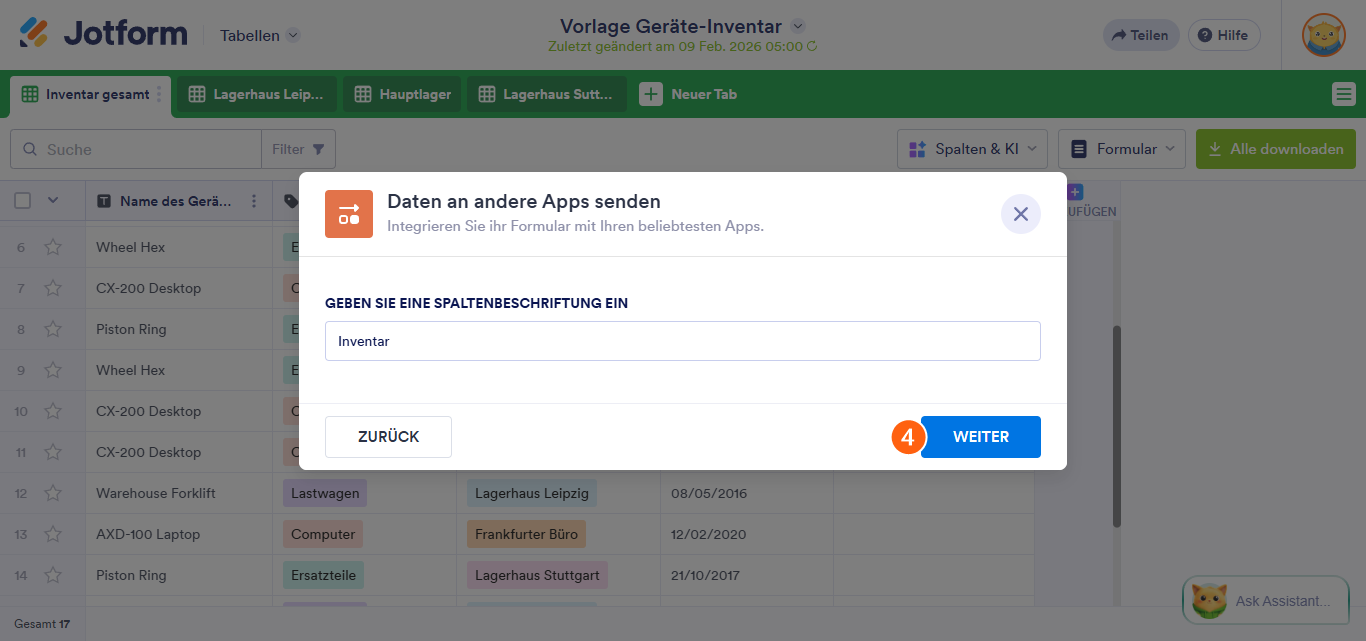Toggle the select-all checkbox in the table header

22,200
